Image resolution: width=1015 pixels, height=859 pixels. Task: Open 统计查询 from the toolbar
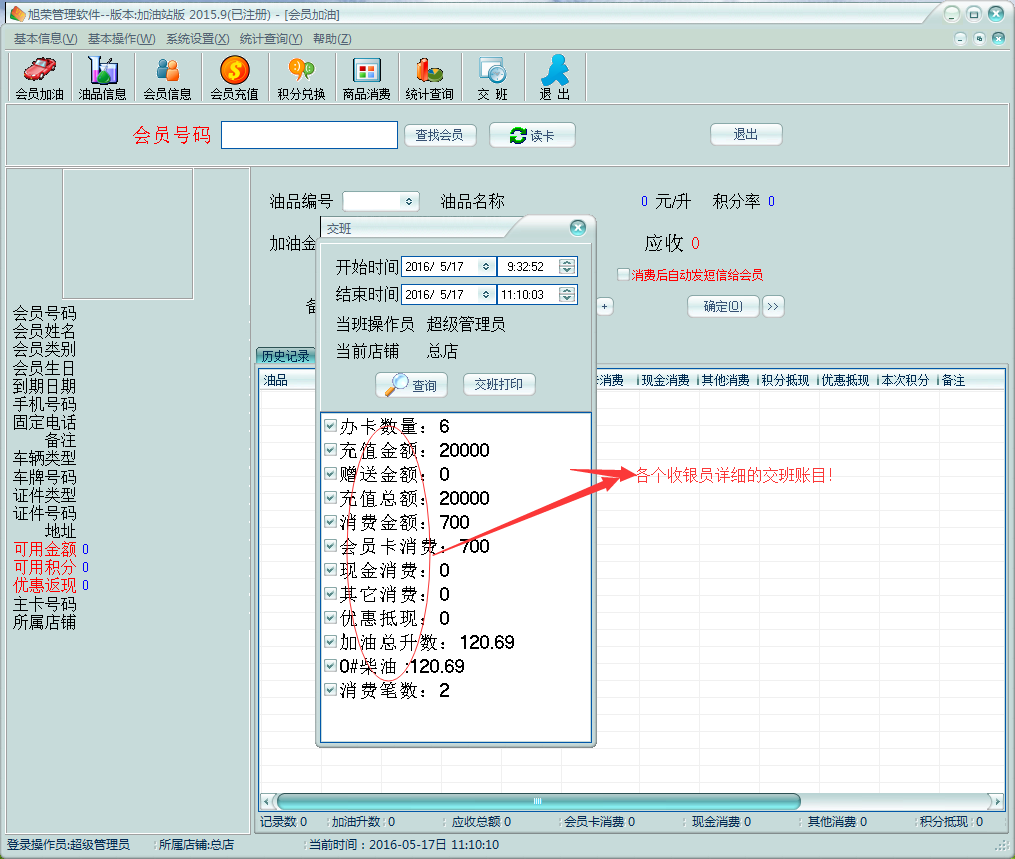(429, 78)
